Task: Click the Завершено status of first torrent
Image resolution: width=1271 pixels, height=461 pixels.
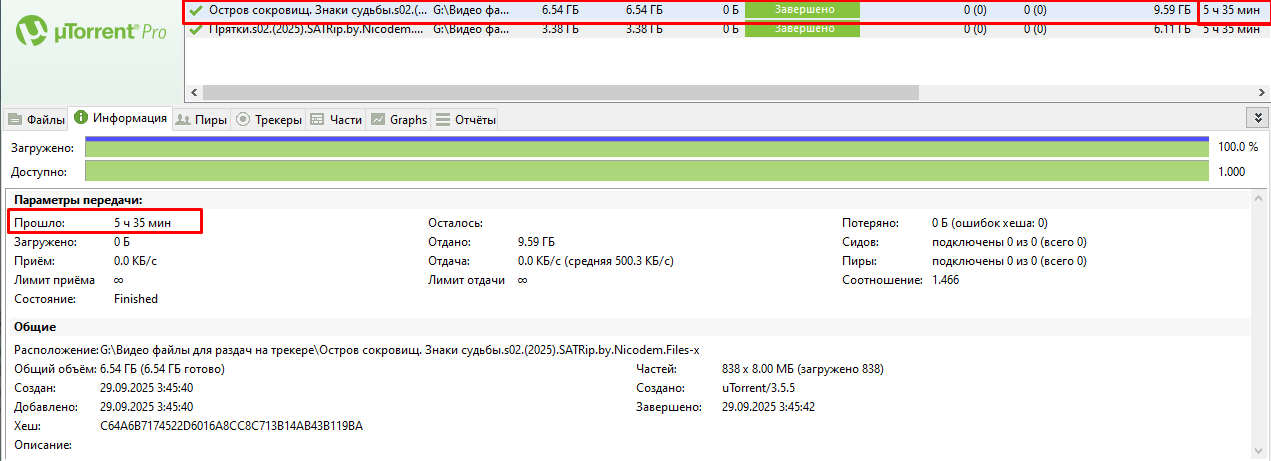Action: [x=802, y=9]
